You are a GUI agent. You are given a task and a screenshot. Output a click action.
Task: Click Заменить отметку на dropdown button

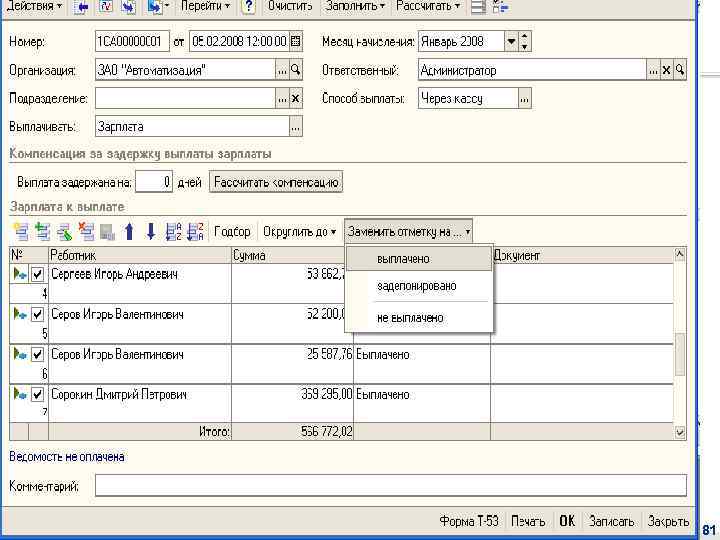click(408, 231)
